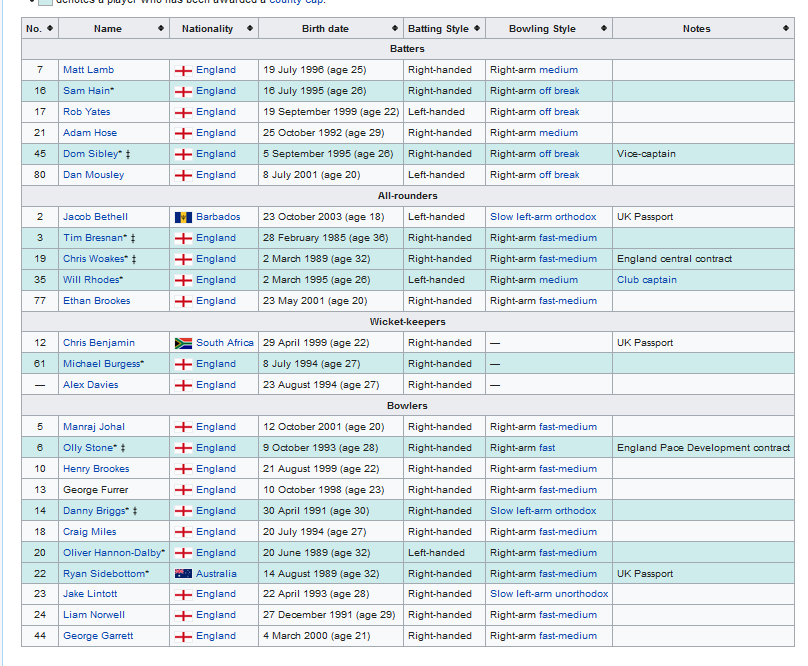Click the 'medium' bowling link in Adam Hose's row
808x666 pixels.
click(559, 133)
